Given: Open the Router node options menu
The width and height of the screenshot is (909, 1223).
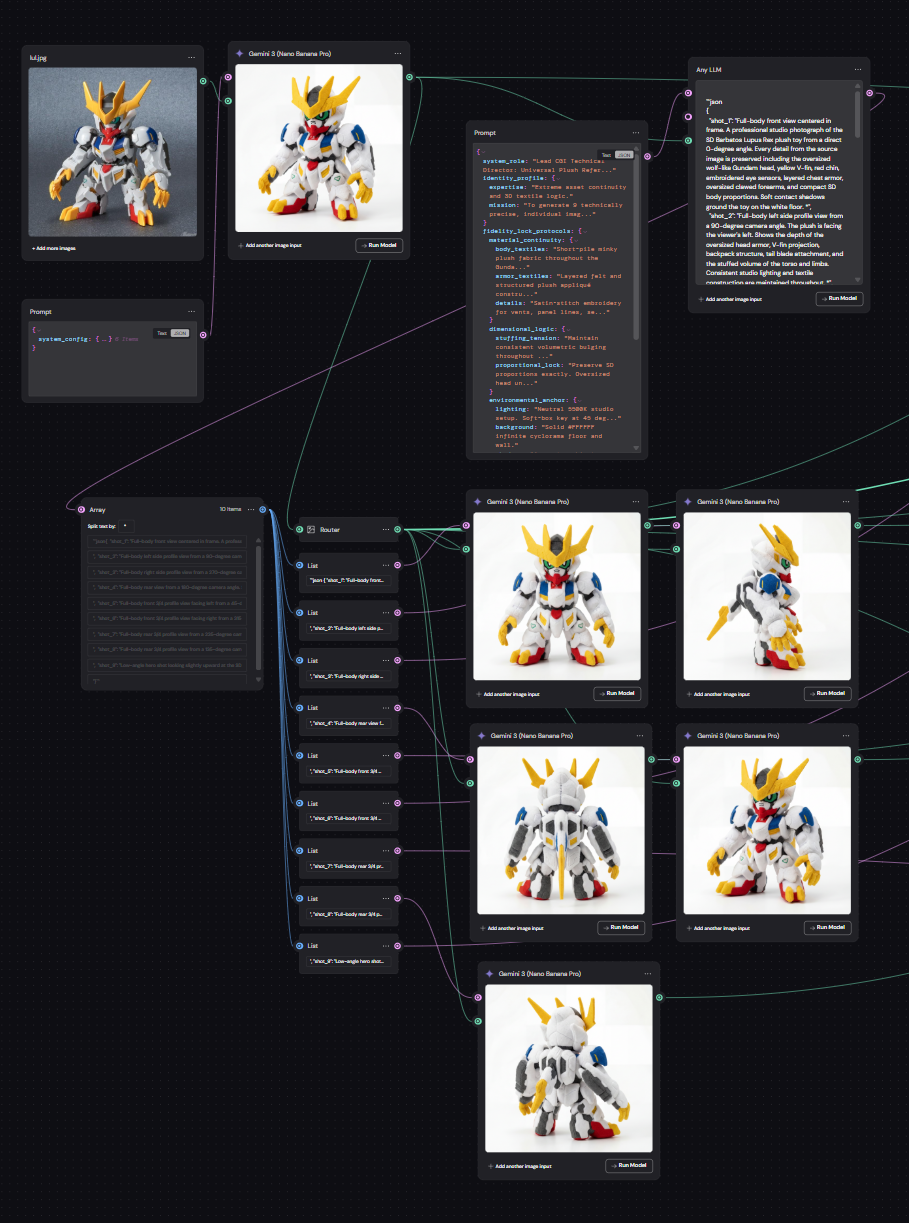Looking at the screenshot, I should 386,529.
